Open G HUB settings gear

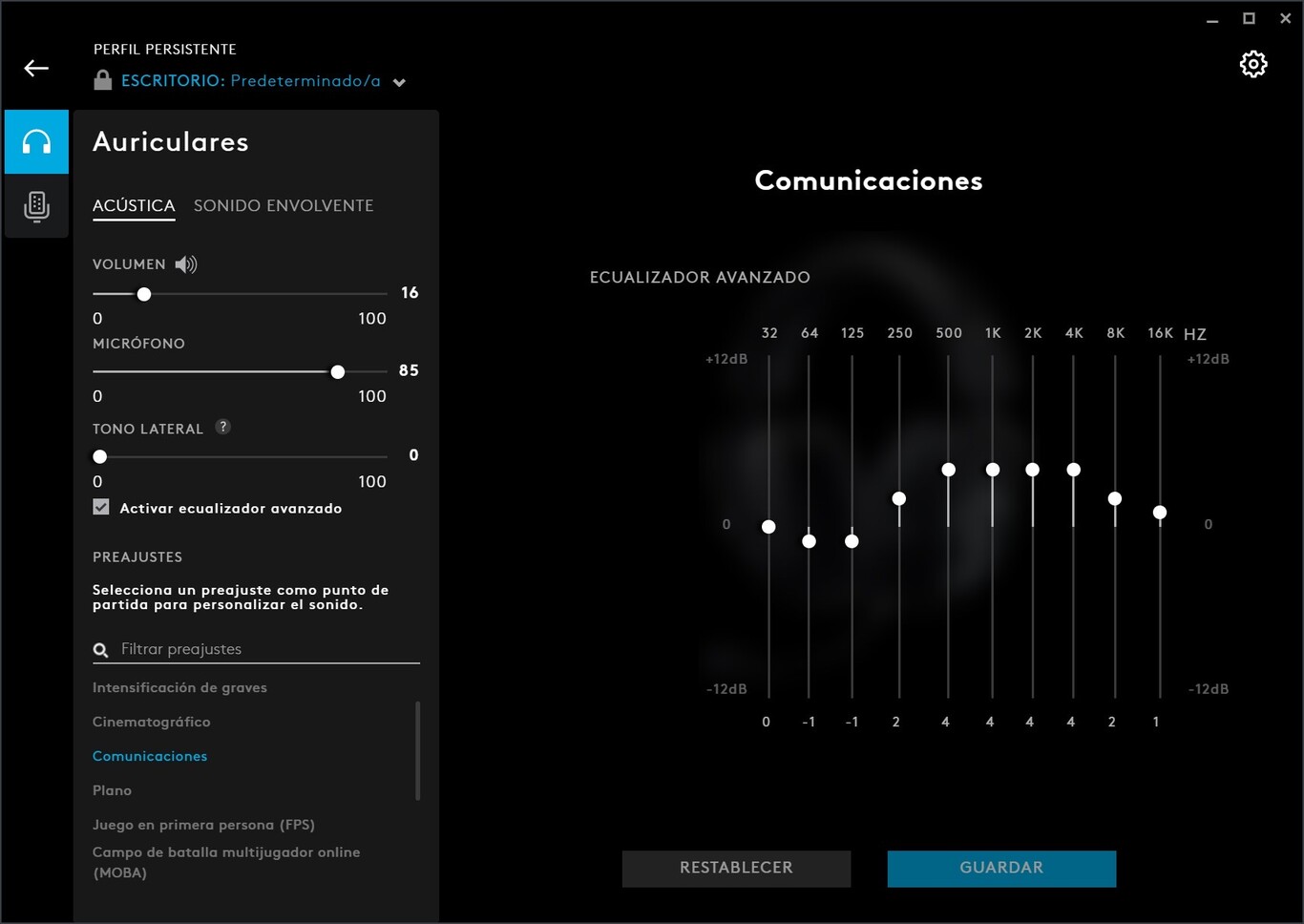click(1253, 64)
